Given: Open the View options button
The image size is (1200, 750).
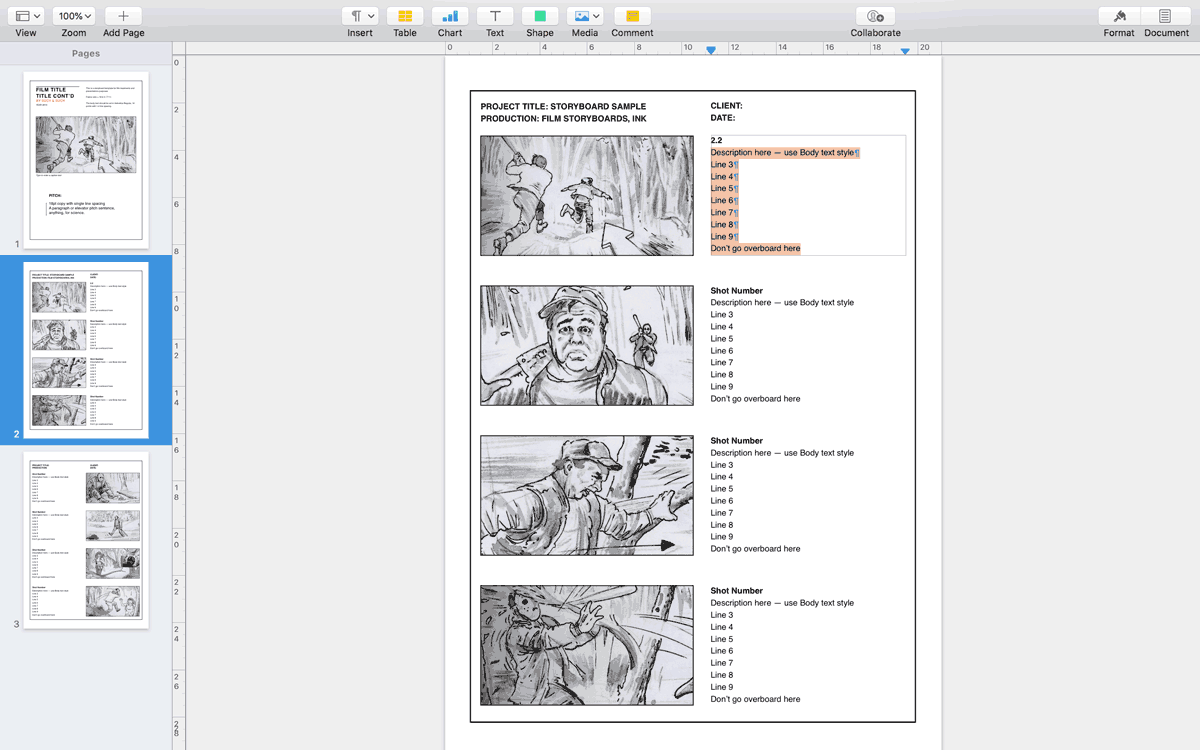Looking at the screenshot, I should pyautogui.click(x=27, y=16).
